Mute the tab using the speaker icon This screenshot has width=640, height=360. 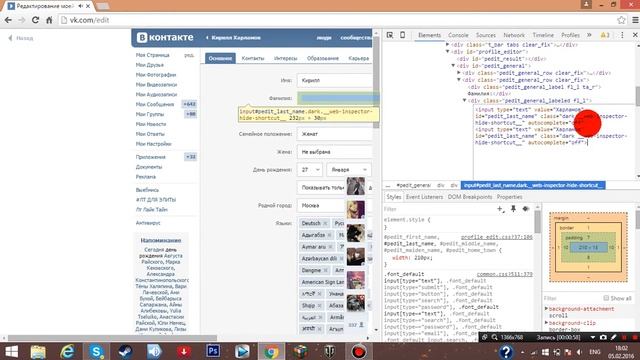[x=80, y=6]
